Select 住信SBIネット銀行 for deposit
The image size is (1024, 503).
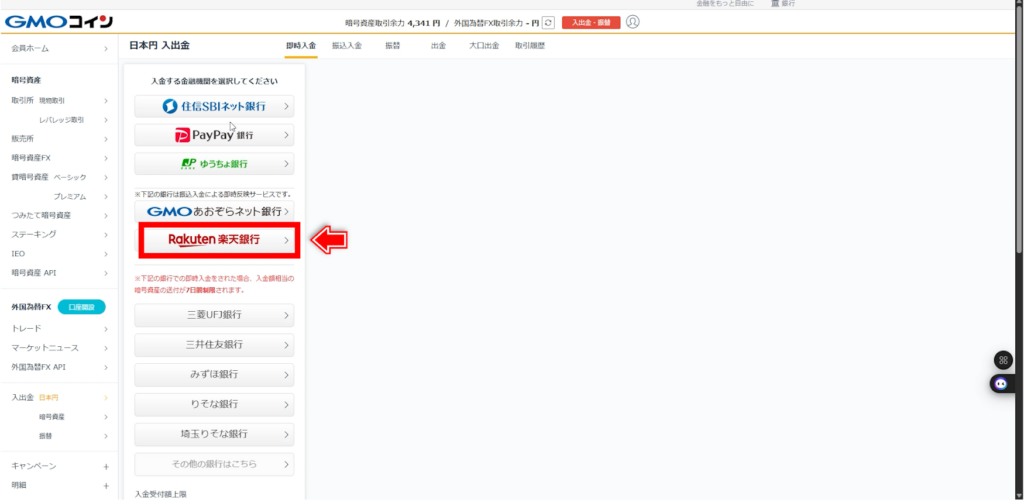(x=214, y=106)
